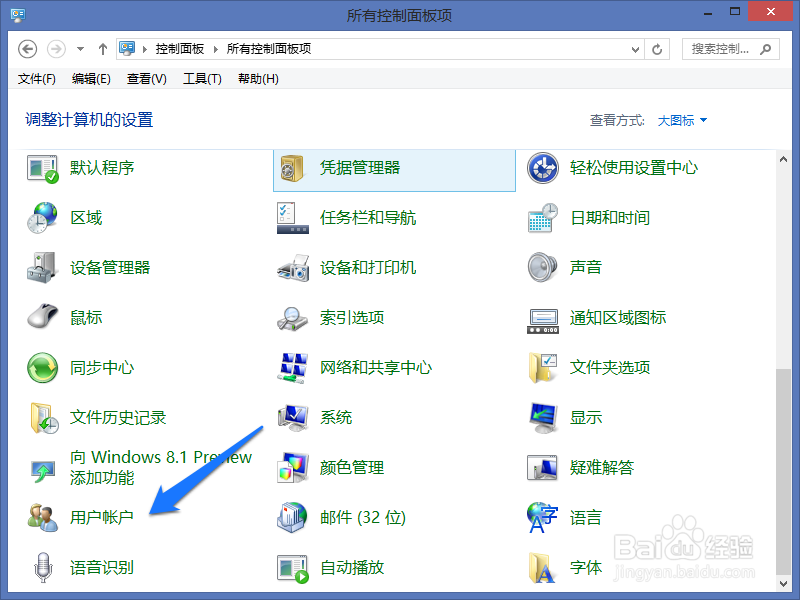
Task: Click the Back navigation button
Action: (28, 49)
